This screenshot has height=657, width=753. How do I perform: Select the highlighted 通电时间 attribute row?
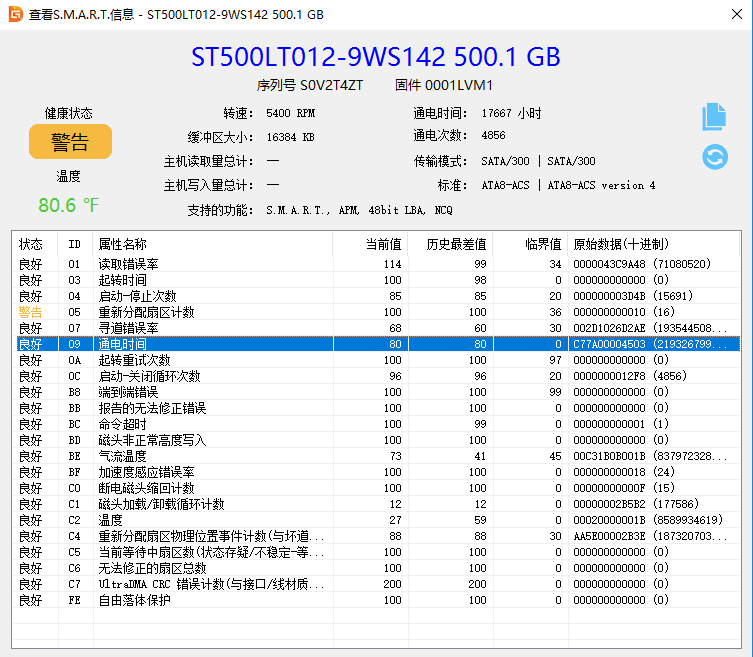378,344
